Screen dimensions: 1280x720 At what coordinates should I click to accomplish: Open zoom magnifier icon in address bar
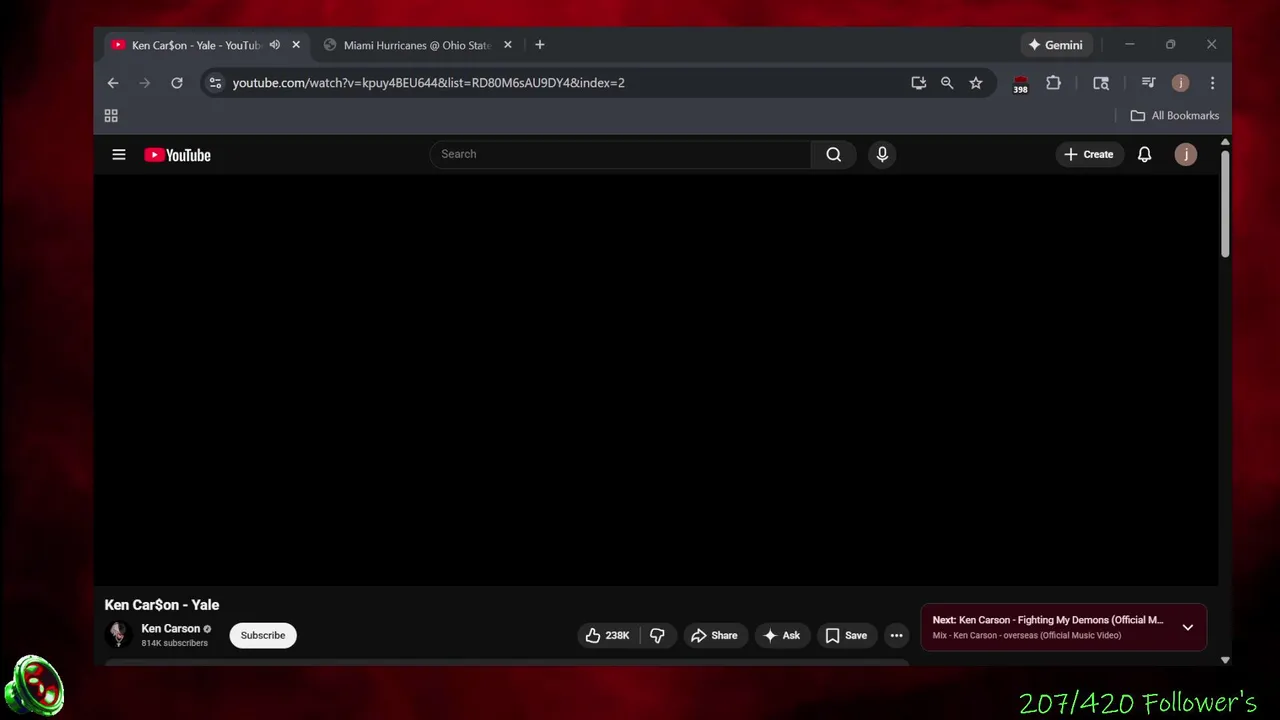(x=947, y=83)
